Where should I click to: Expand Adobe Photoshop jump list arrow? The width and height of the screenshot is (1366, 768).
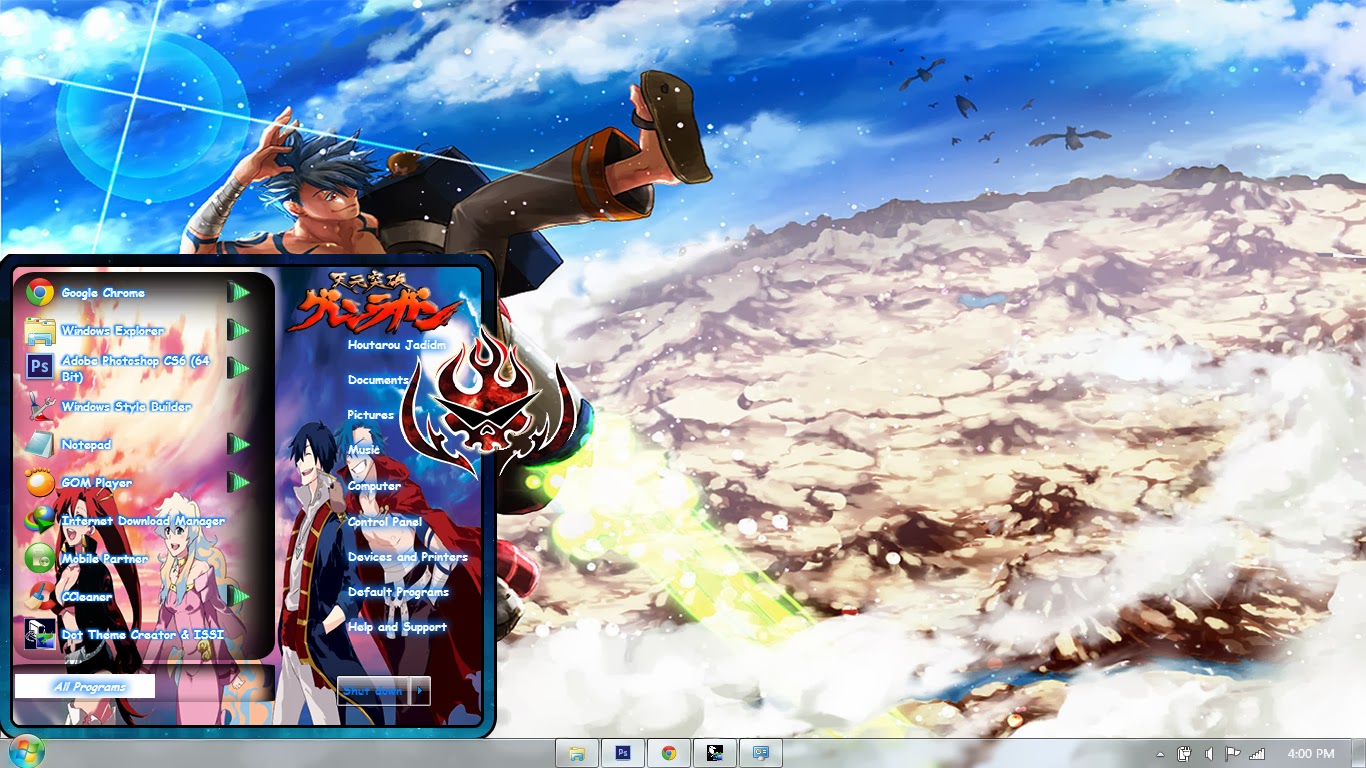(x=238, y=368)
